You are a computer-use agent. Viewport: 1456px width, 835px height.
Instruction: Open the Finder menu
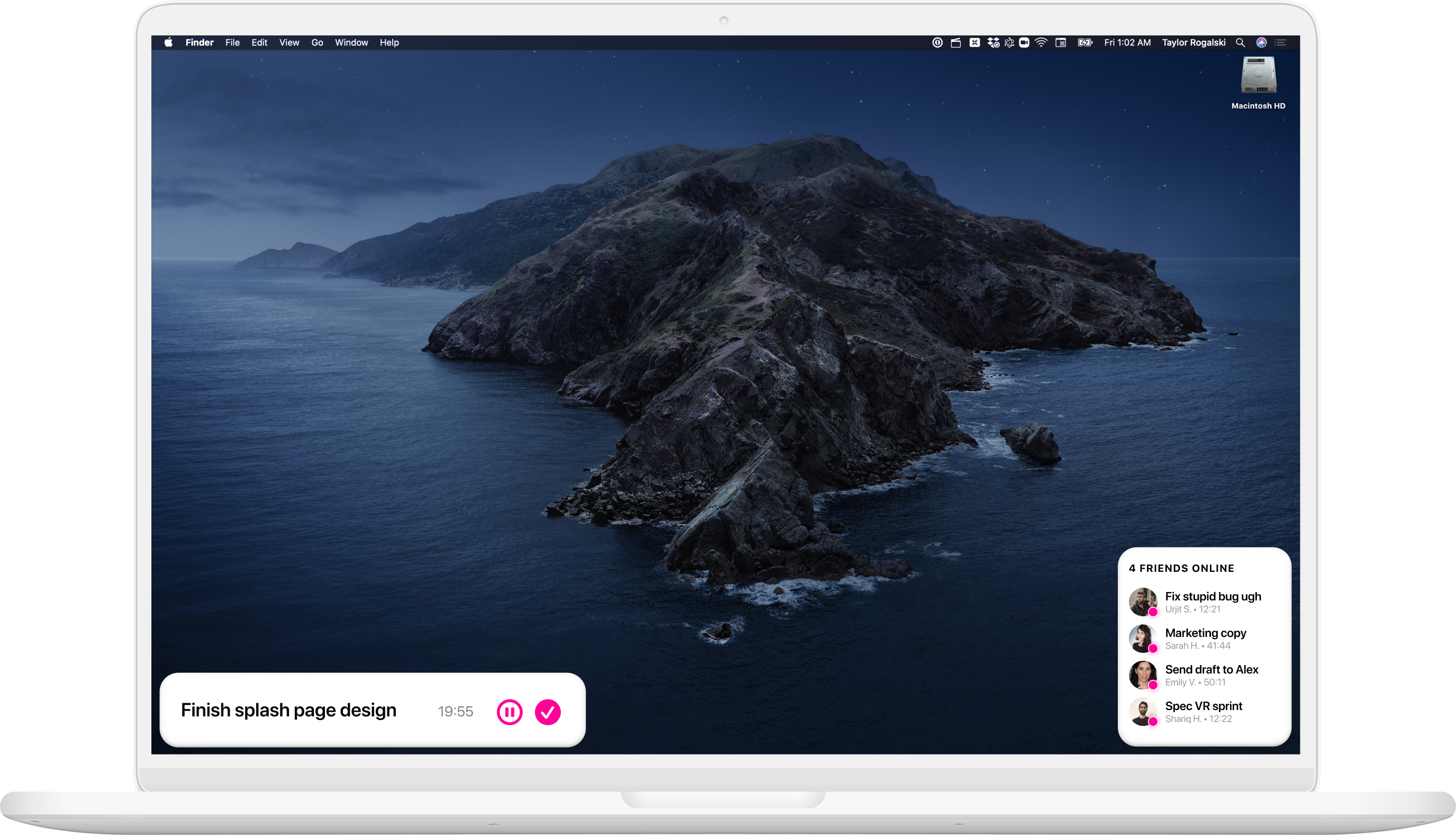(200, 42)
